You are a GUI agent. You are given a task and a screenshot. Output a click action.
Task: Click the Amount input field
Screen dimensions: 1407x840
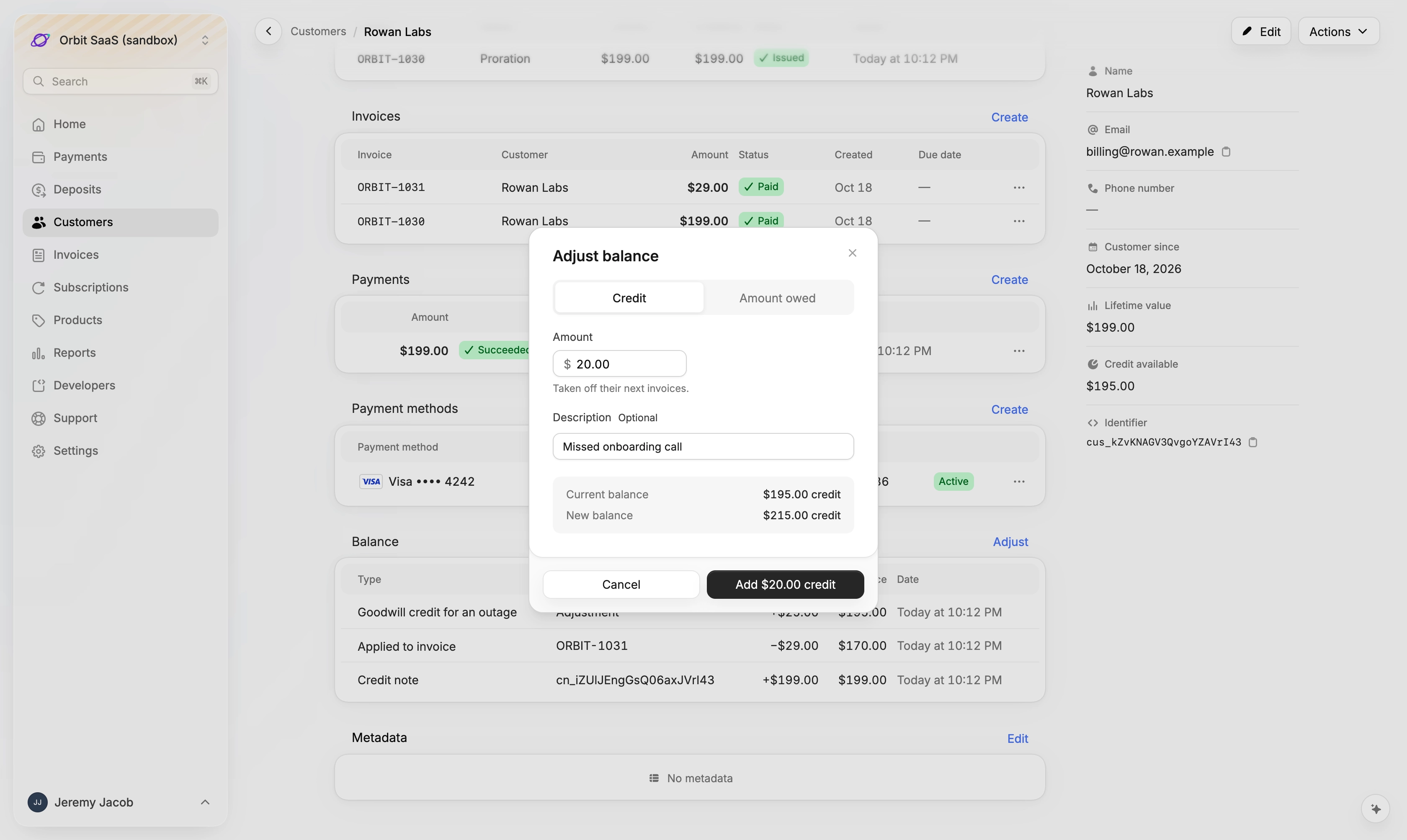pos(619,364)
